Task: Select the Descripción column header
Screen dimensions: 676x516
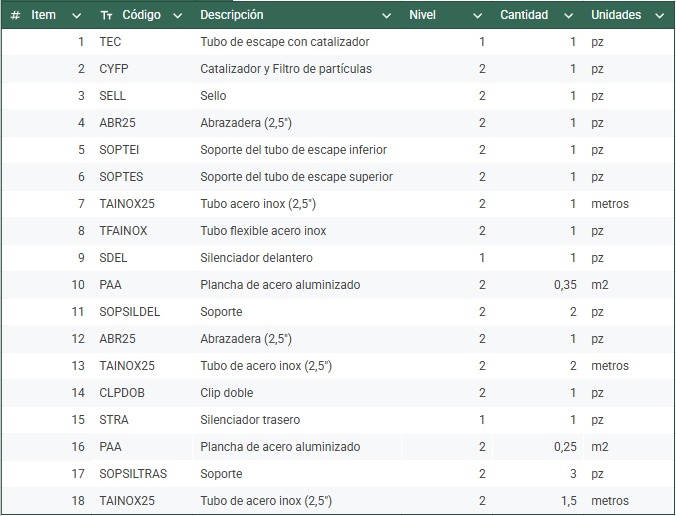Action: click(x=232, y=15)
